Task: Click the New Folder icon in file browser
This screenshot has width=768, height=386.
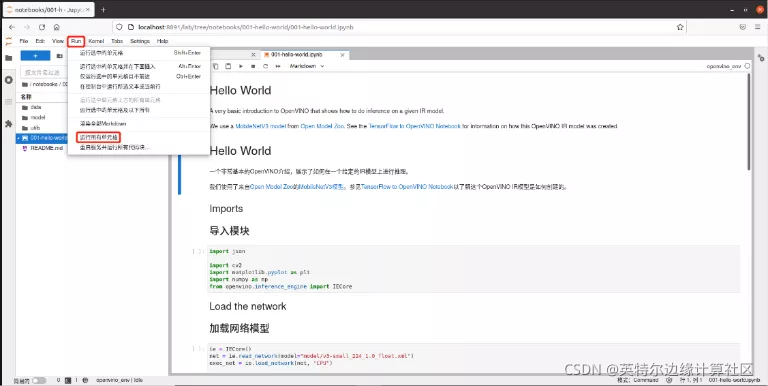Action: [59, 56]
